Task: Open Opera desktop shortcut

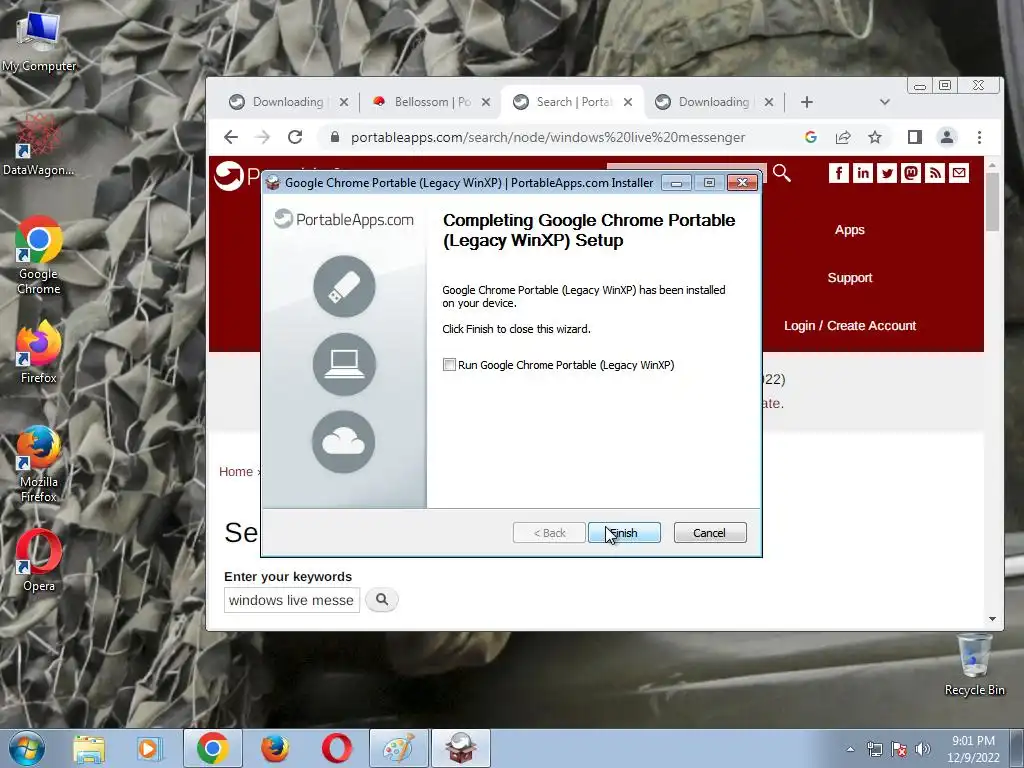Action: point(39,561)
